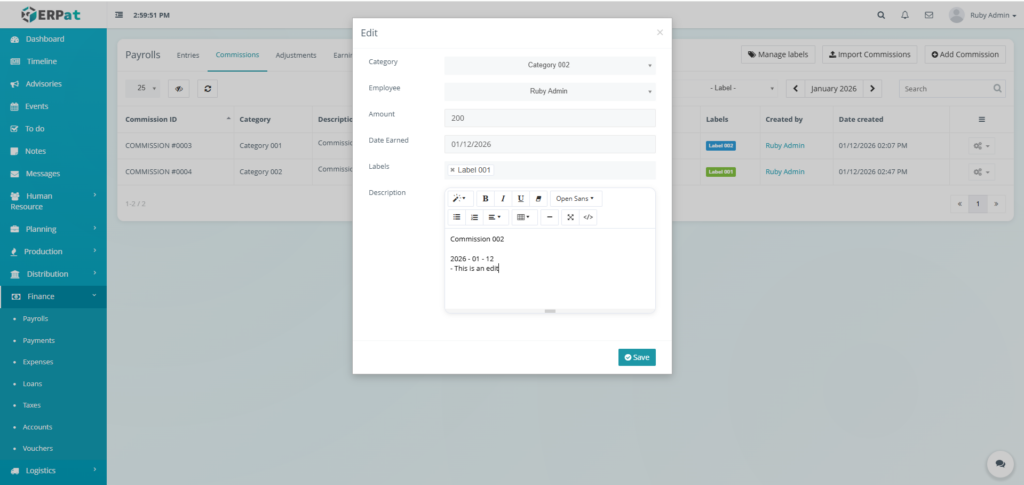Viewport: 1024px width, 485px height.
Task: Click inside the description text area
Action: pyautogui.click(x=550, y=268)
